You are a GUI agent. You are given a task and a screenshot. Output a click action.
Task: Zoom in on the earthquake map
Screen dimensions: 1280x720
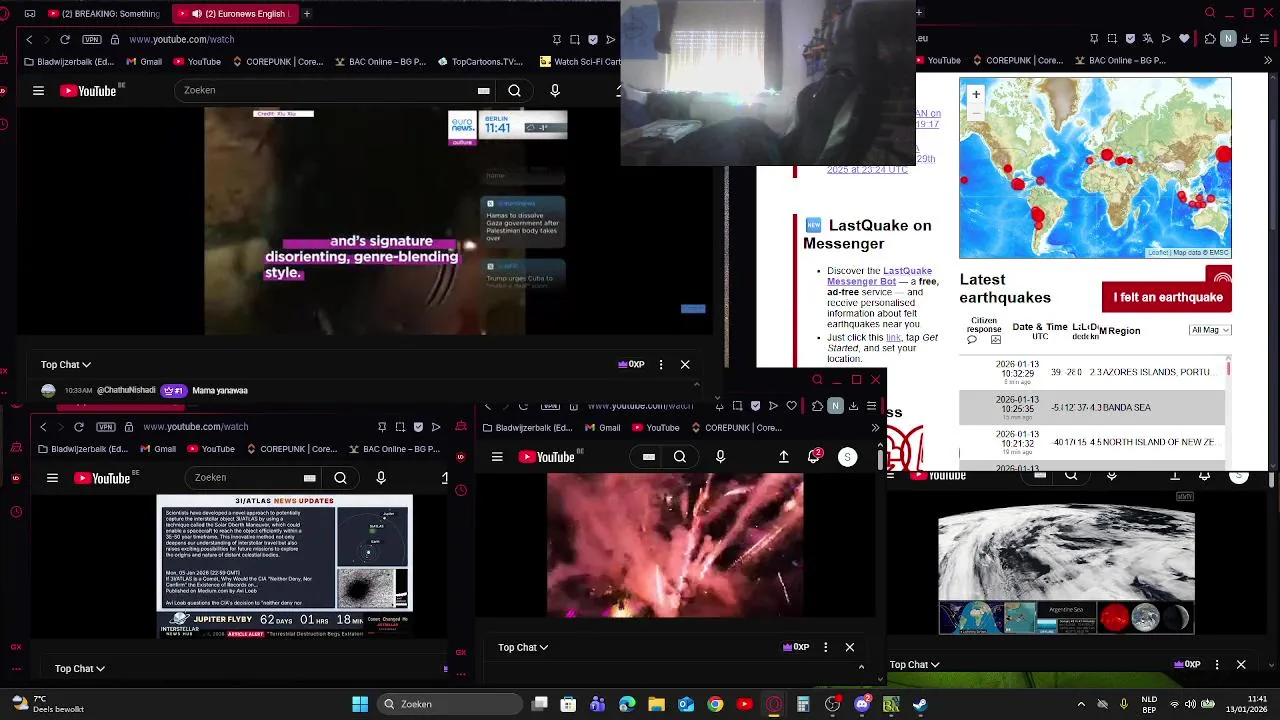976,94
